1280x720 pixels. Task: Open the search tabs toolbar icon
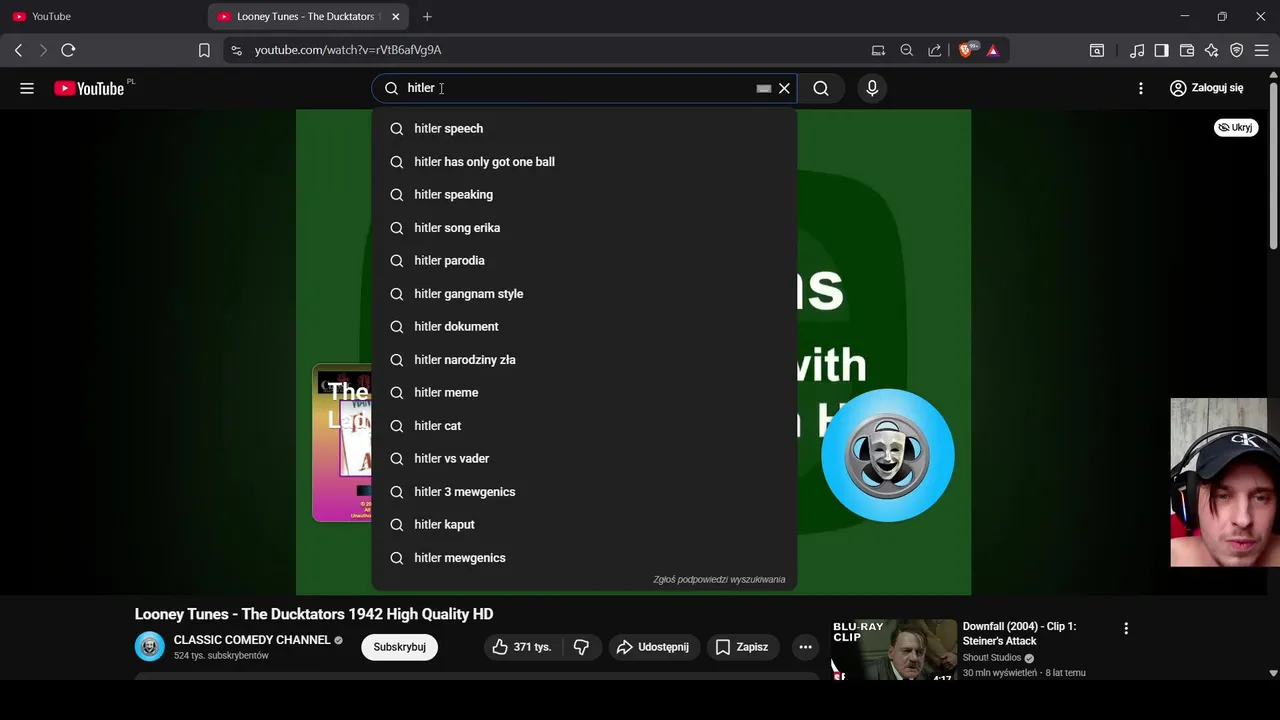(1097, 50)
